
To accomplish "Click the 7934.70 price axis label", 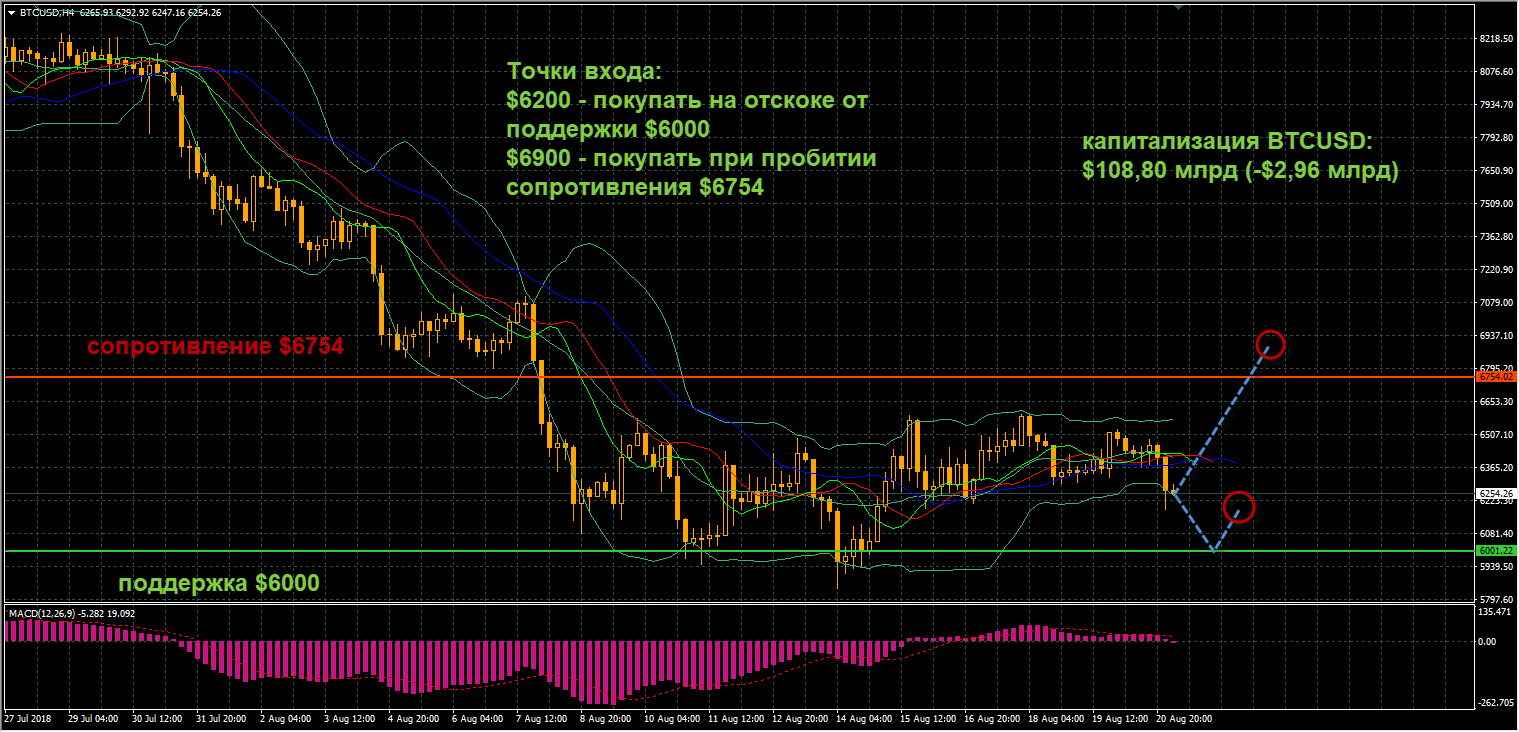I will [1494, 105].
